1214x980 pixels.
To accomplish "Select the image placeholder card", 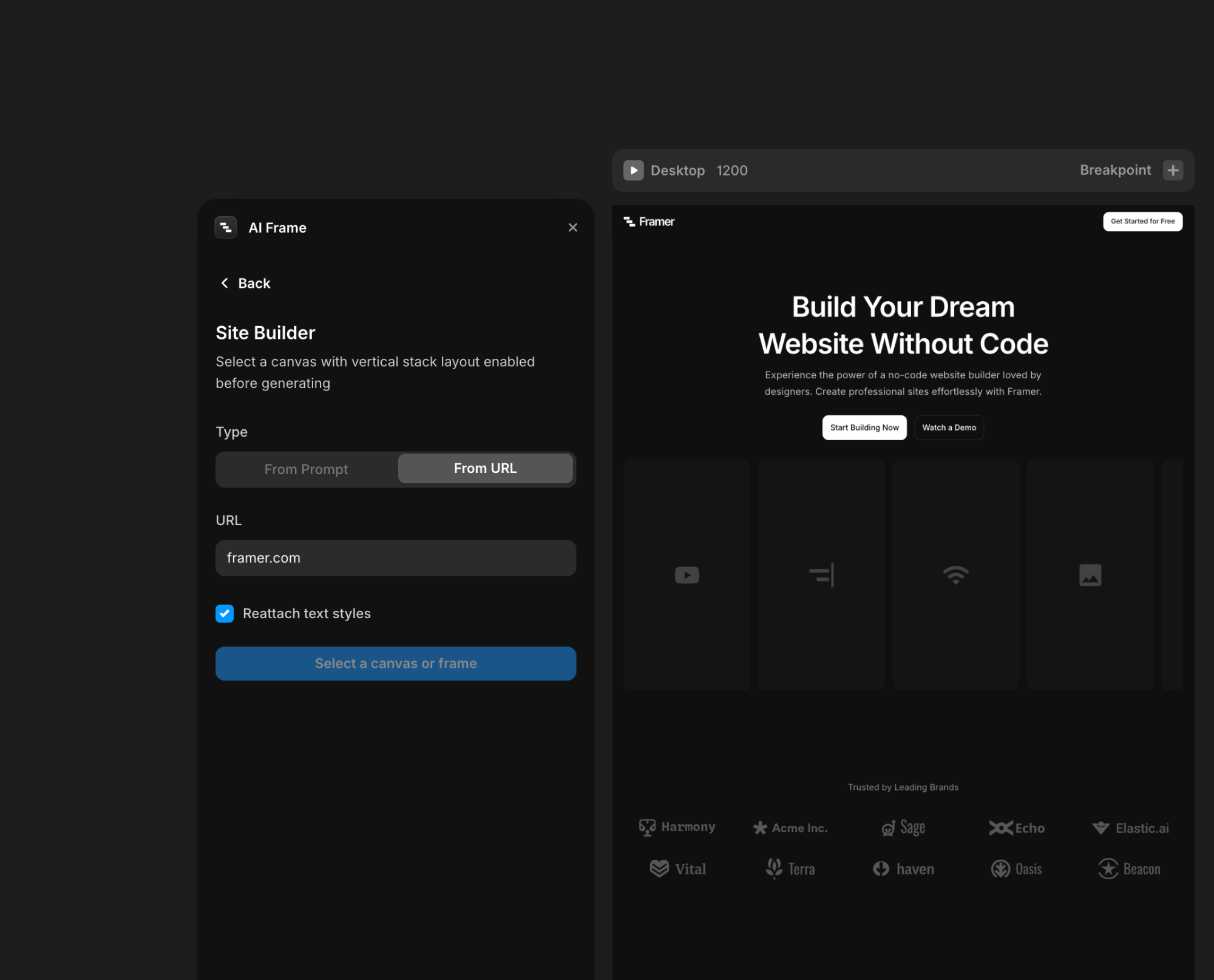I will click(1090, 575).
